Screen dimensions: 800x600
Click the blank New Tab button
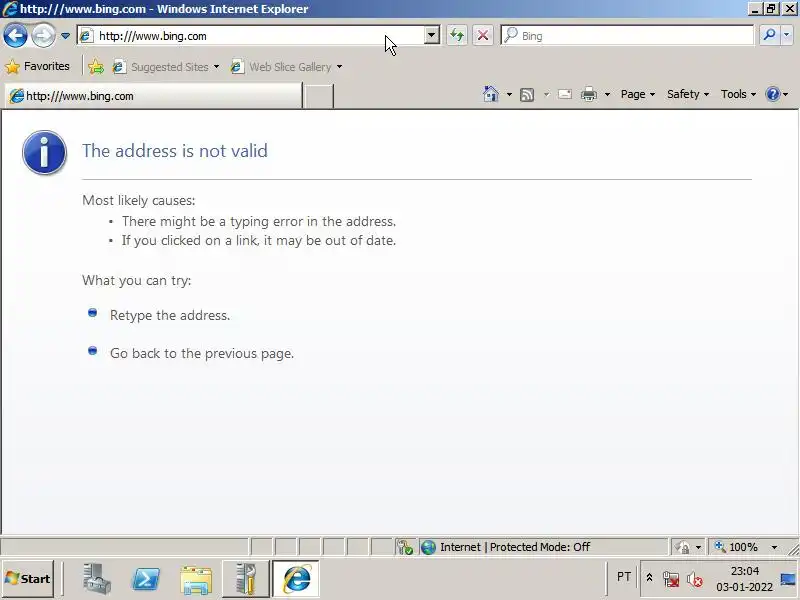pyautogui.click(x=318, y=96)
